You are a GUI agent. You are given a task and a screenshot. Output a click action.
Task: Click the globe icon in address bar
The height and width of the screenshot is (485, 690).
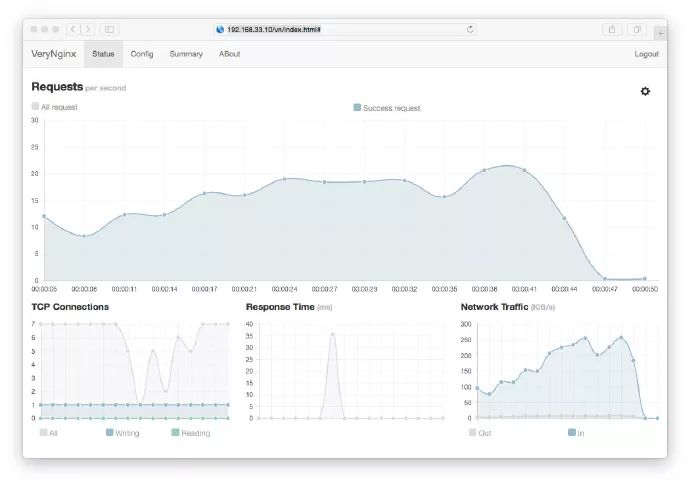(220, 30)
